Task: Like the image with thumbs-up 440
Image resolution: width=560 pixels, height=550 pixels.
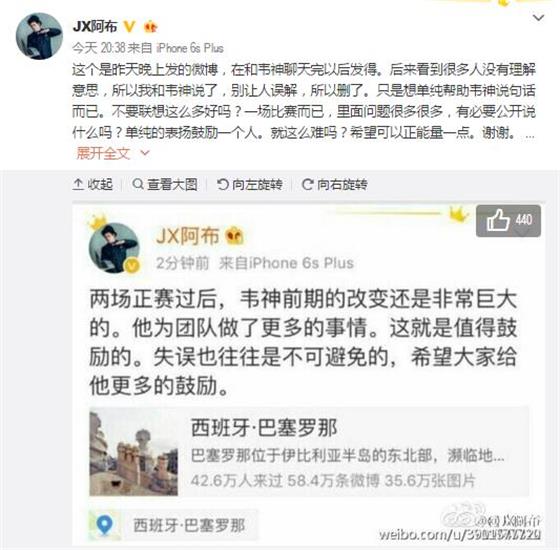Action: (508, 221)
